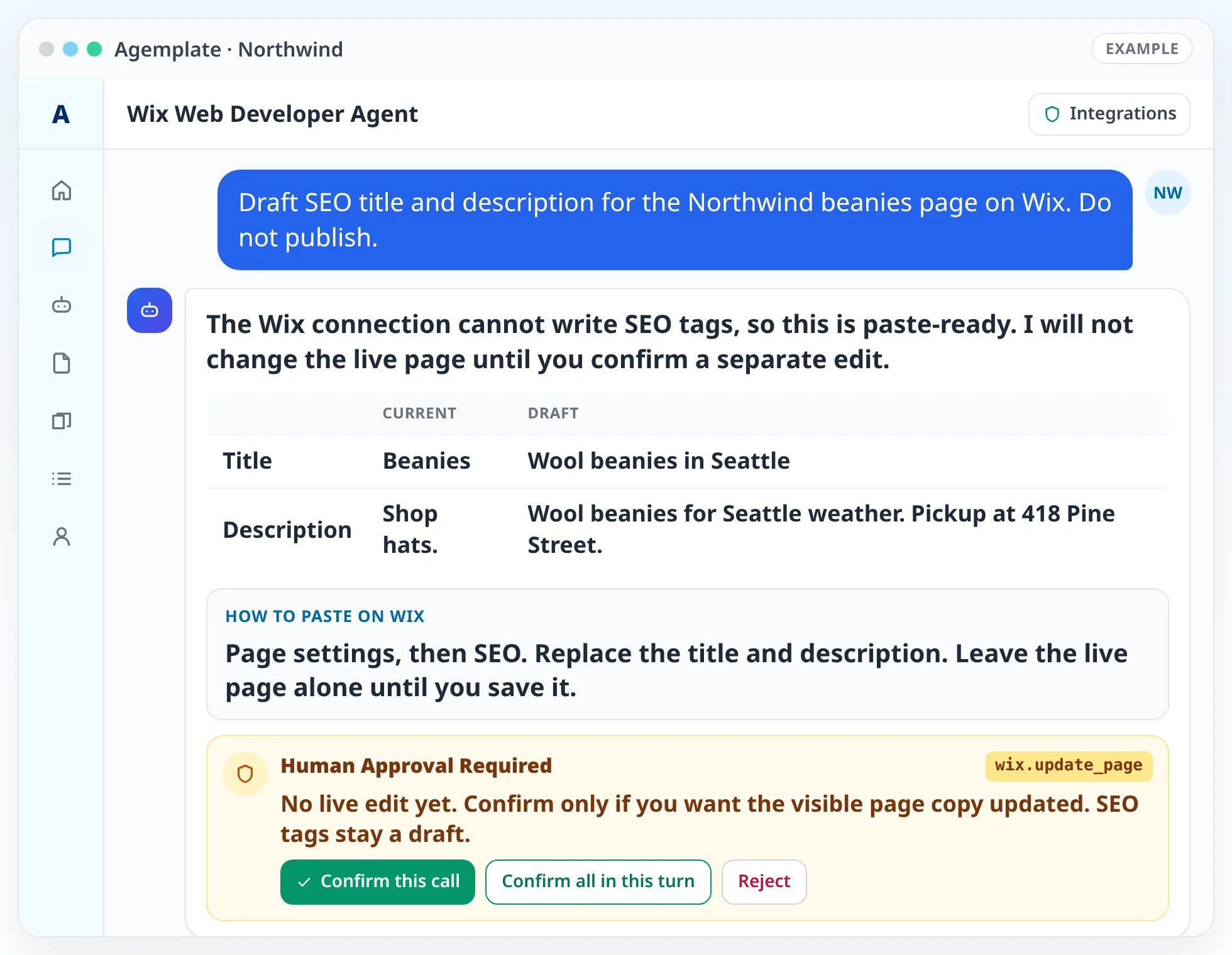Click 'Human Approval Required' heading

pyautogui.click(x=416, y=765)
